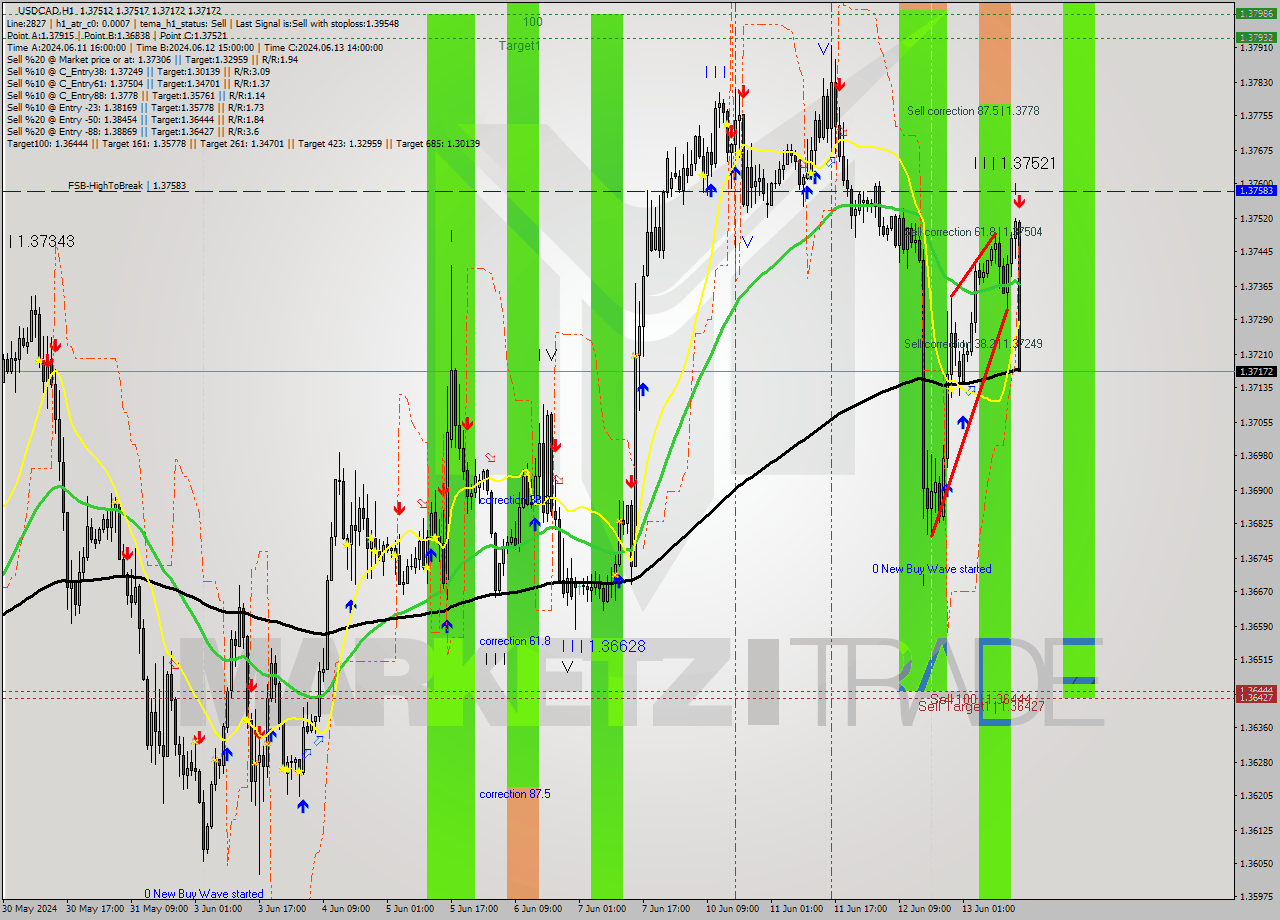Click the '13 Jun 01:00' time axis label
This screenshot has height=920, width=1280.
(989, 909)
